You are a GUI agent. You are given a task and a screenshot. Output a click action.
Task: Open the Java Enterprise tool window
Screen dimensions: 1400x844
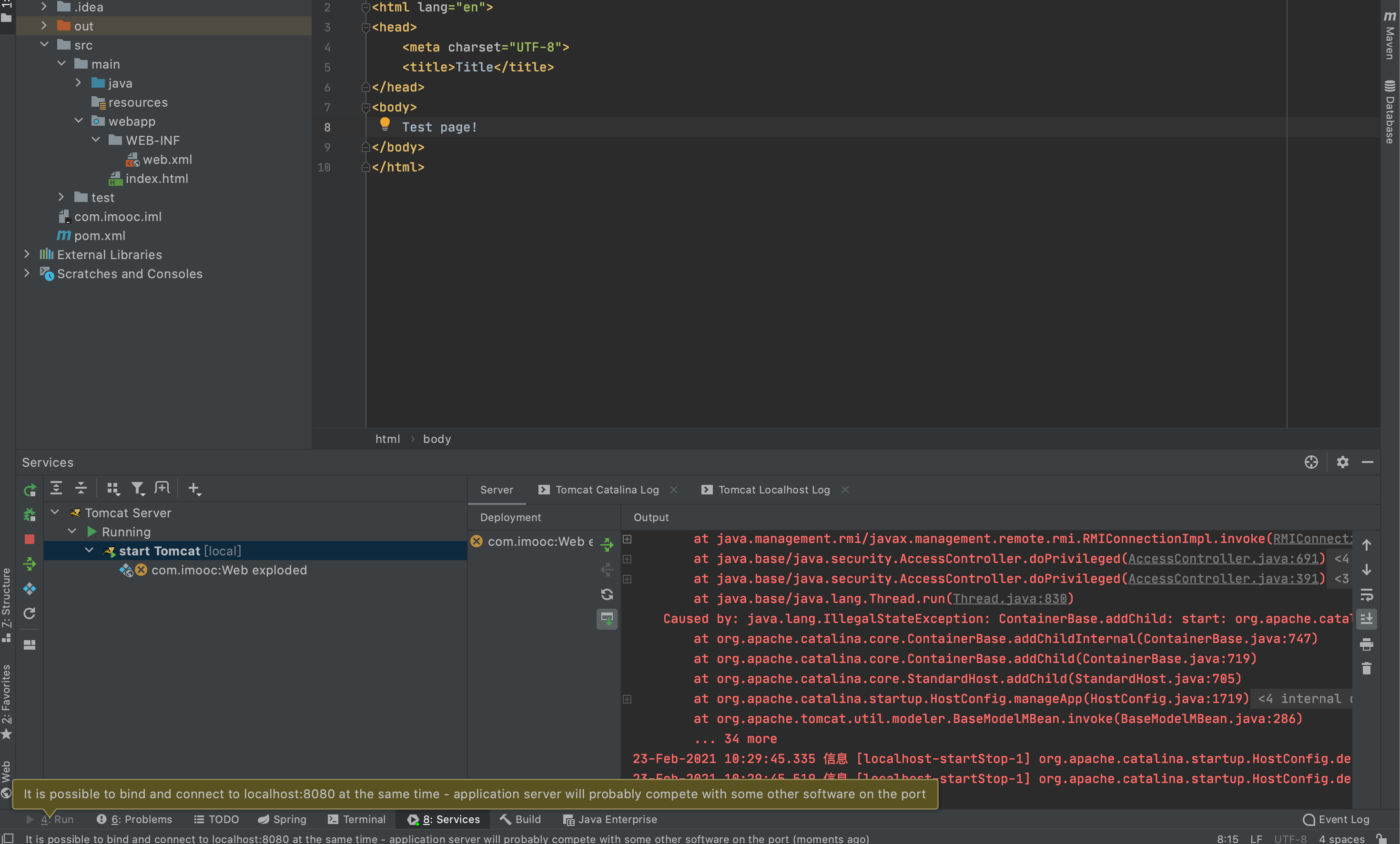pyautogui.click(x=610, y=819)
